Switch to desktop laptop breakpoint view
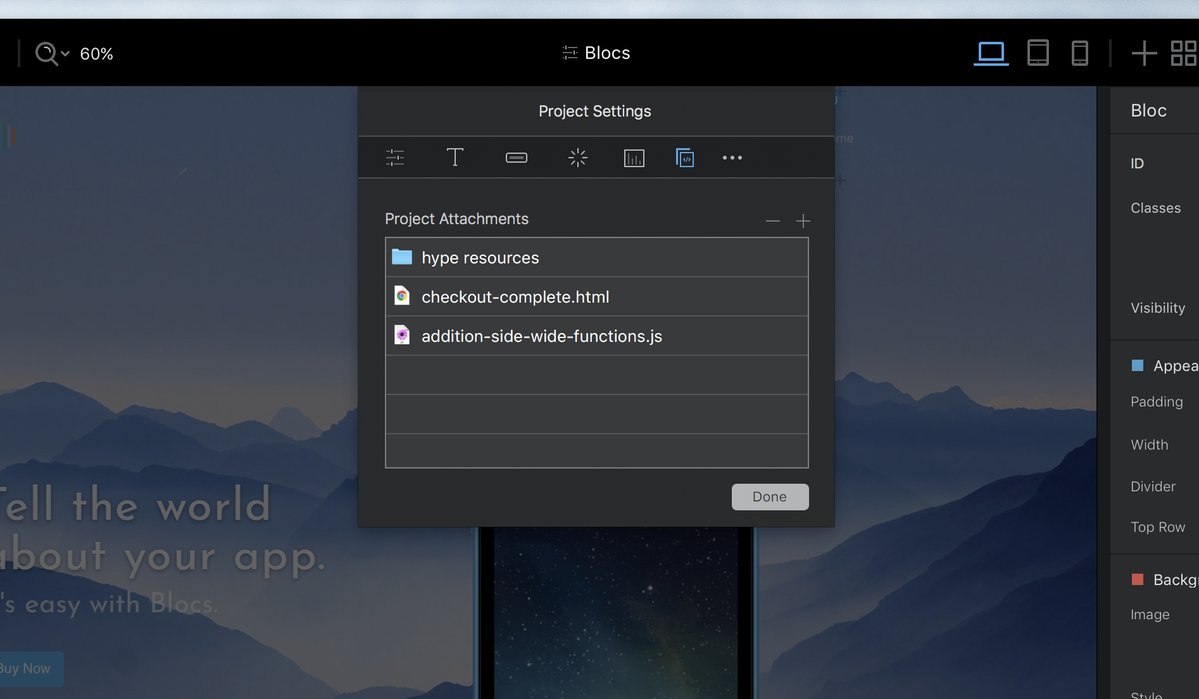 pos(991,53)
